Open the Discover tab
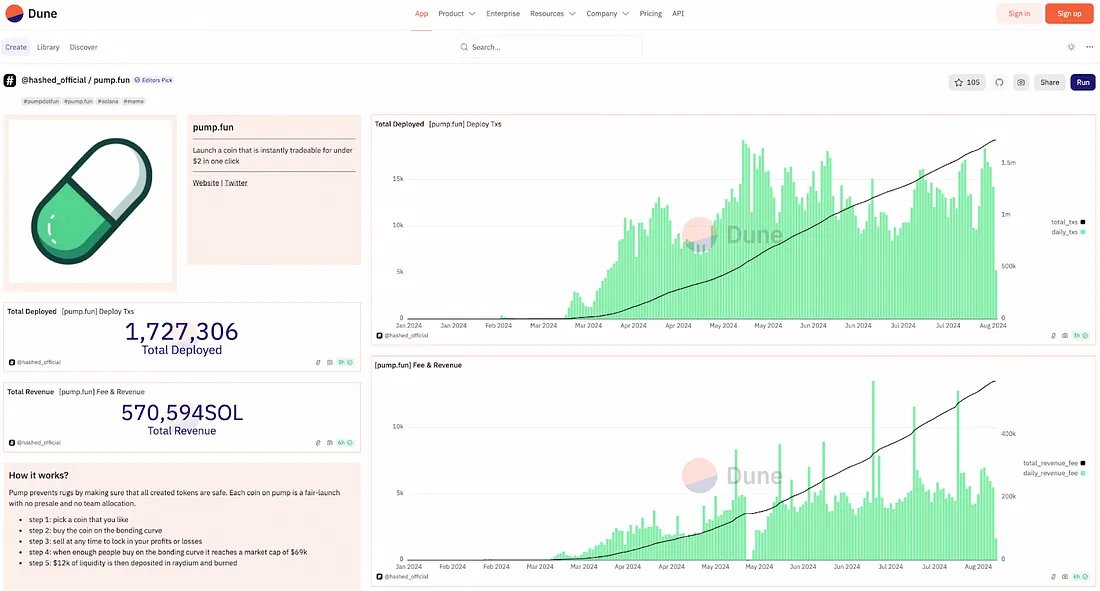The image size is (1100, 591). click(x=84, y=47)
